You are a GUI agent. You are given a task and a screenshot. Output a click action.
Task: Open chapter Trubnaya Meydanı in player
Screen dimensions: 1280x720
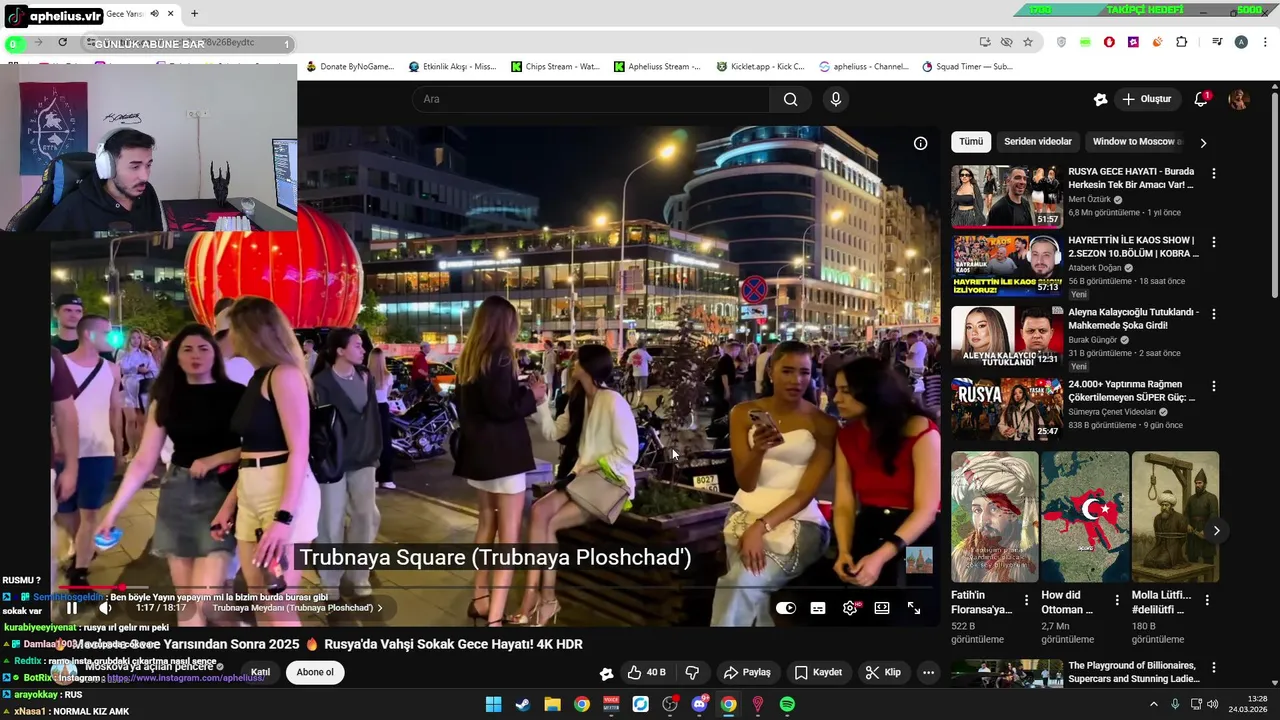(x=297, y=608)
